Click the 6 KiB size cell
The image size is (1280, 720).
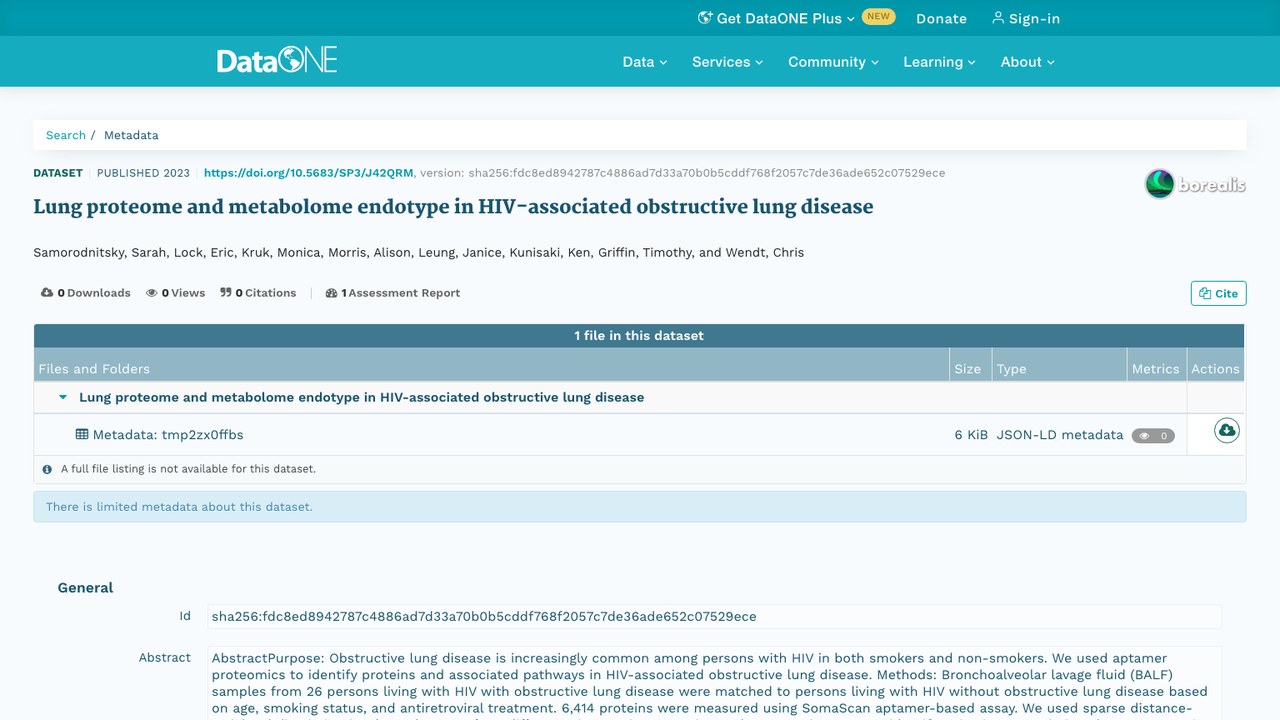point(971,435)
